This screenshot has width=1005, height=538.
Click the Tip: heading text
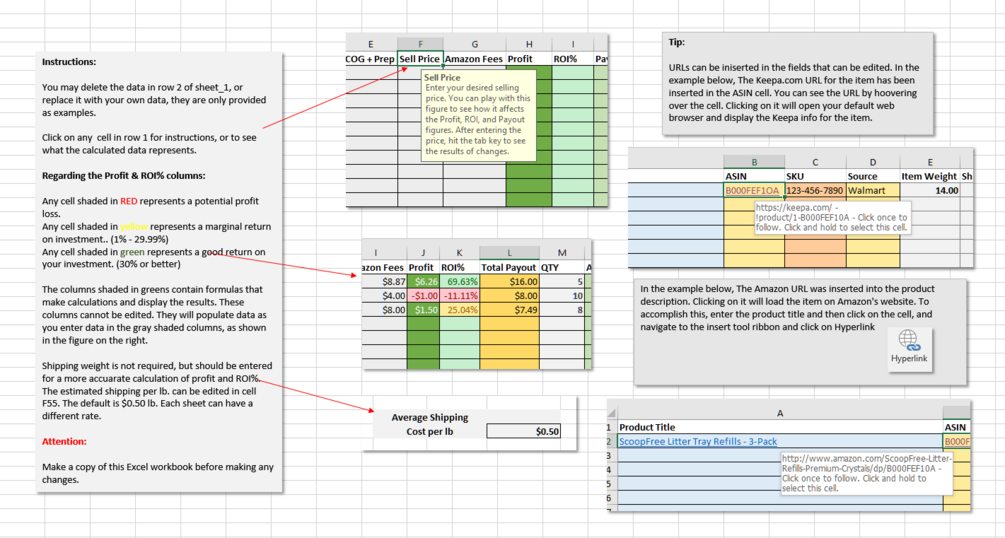pyautogui.click(x=676, y=42)
